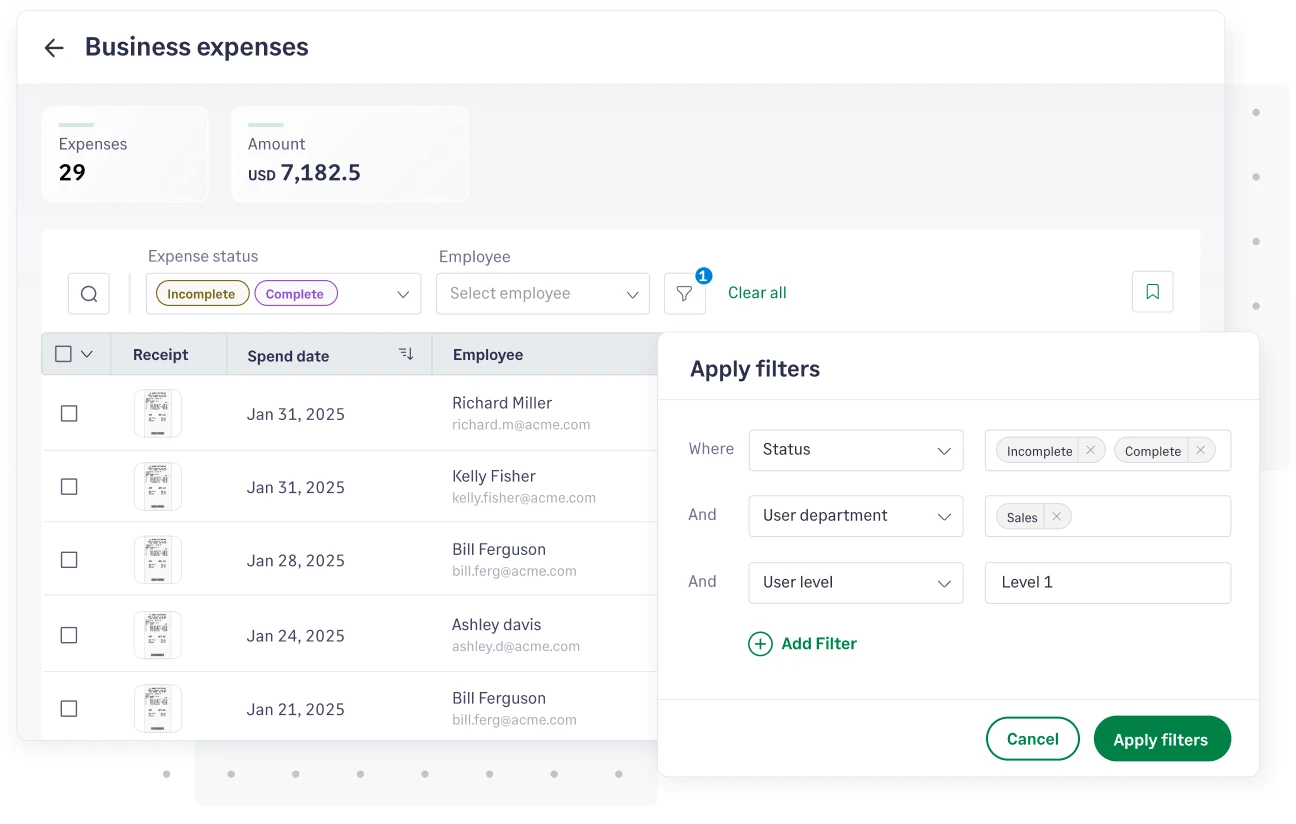
Task: Check the checkbox on Ashley davis's row
Action: (69, 634)
